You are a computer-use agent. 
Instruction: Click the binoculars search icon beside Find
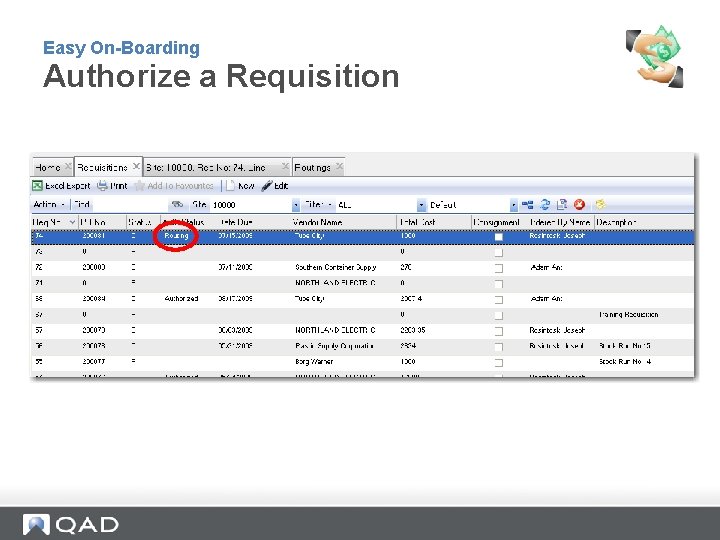coord(177,204)
